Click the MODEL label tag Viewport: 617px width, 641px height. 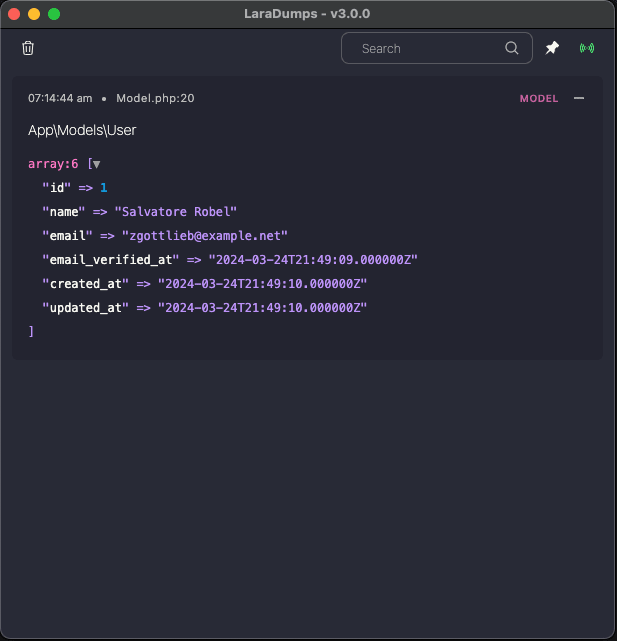(539, 99)
